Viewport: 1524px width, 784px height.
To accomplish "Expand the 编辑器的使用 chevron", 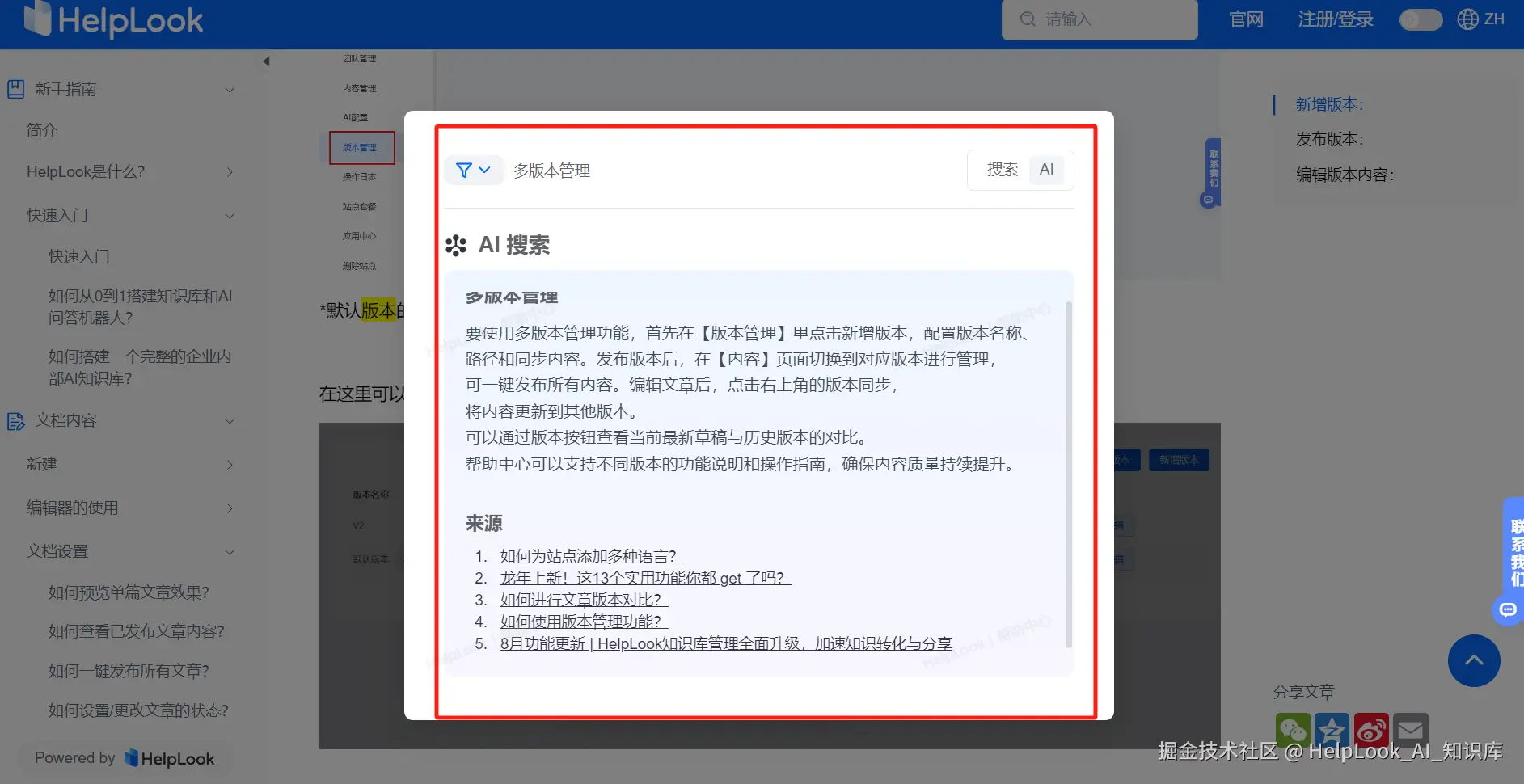I will [230, 508].
